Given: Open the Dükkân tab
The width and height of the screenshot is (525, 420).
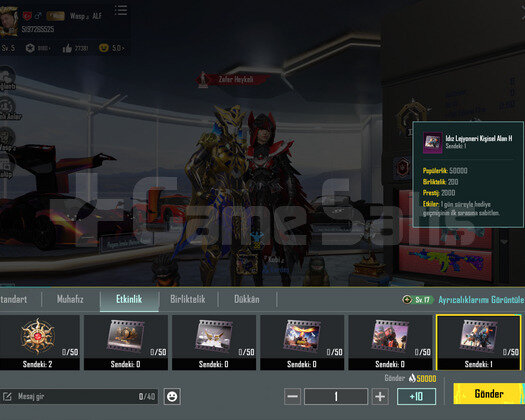Looking at the screenshot, I should tap(247, 299).
